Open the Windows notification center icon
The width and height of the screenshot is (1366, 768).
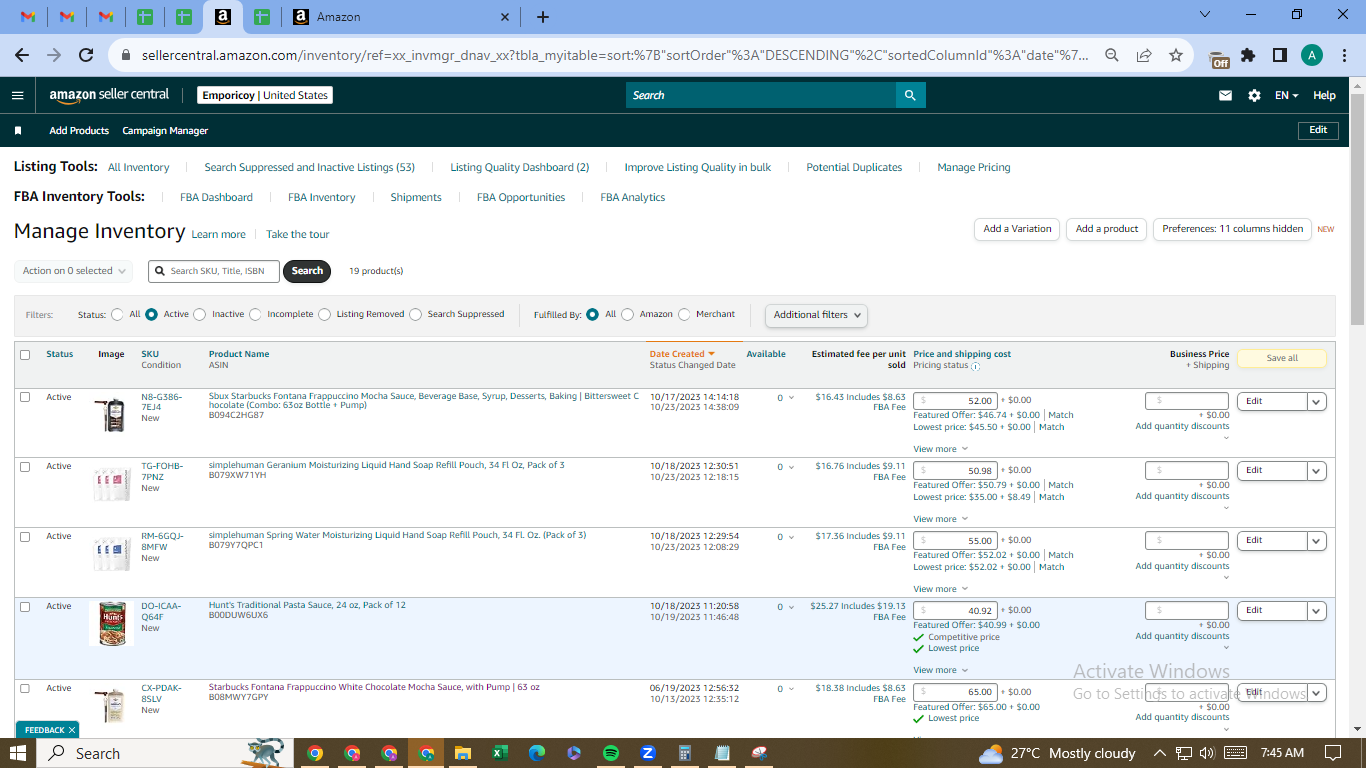coord(1332,753)
